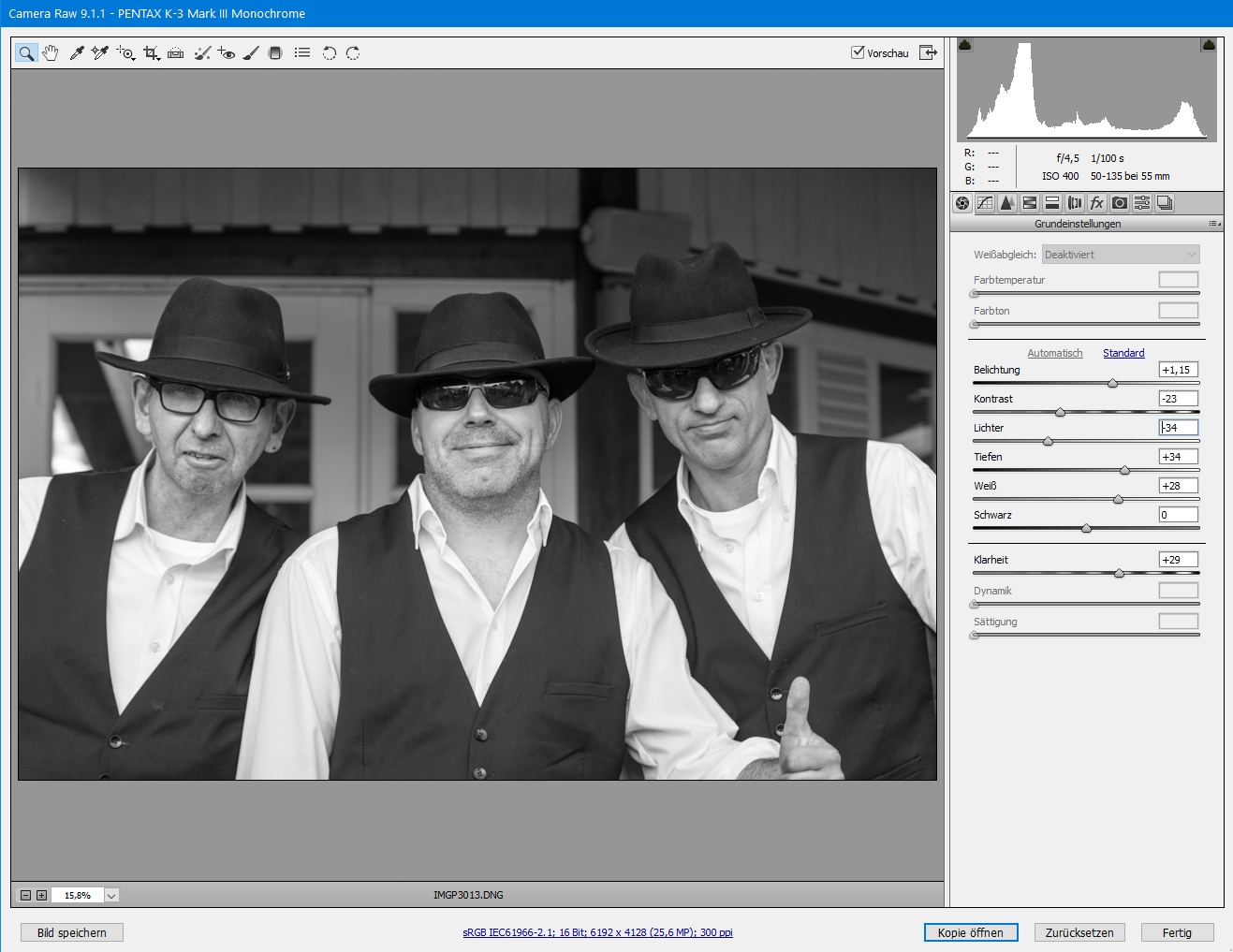Open the Split Toning tab
The height and width of the screenshot is (952, 1233).
coord(1052,203)
